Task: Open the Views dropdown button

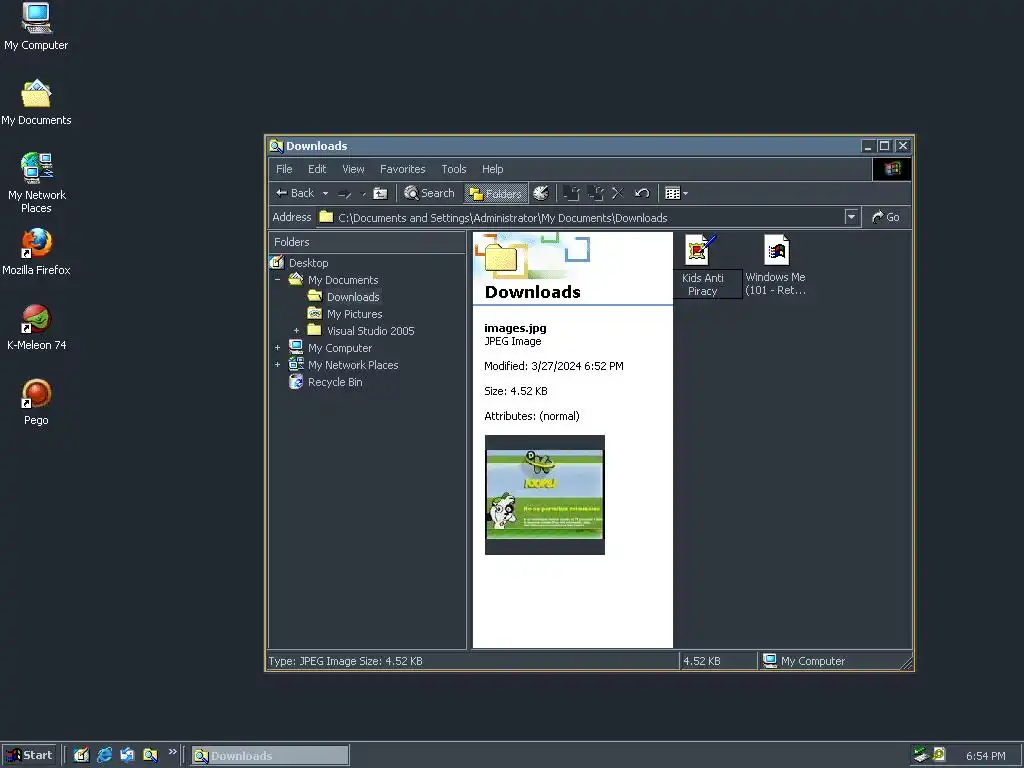Action: coord(676,193)
